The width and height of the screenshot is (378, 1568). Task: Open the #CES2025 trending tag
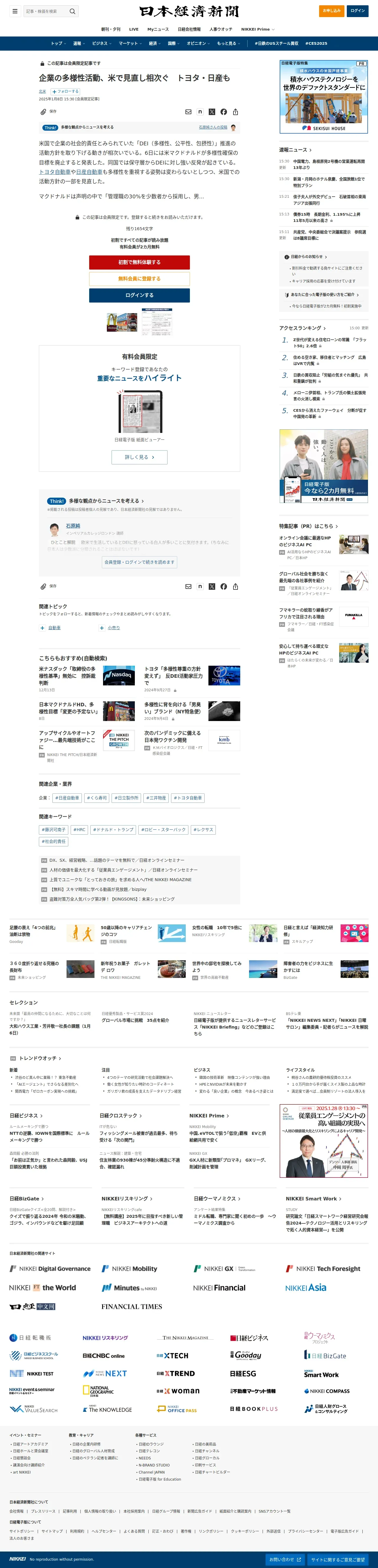(316, 43)
